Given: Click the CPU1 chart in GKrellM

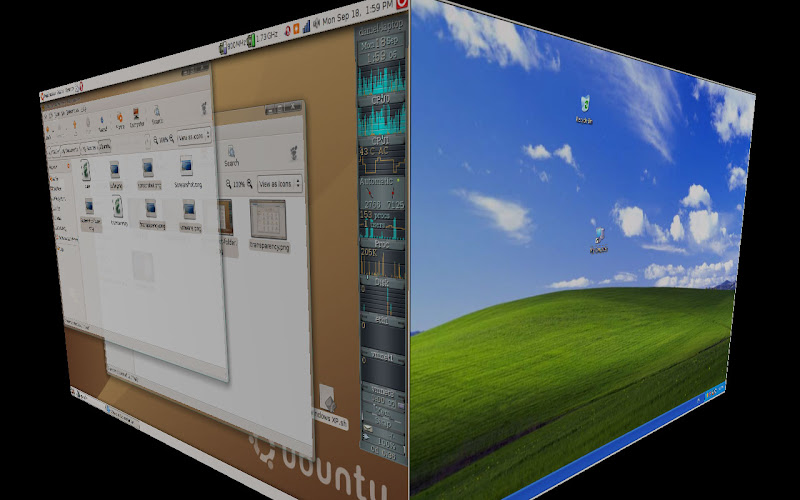Looking at the screenshot, I should click(382, 121).
